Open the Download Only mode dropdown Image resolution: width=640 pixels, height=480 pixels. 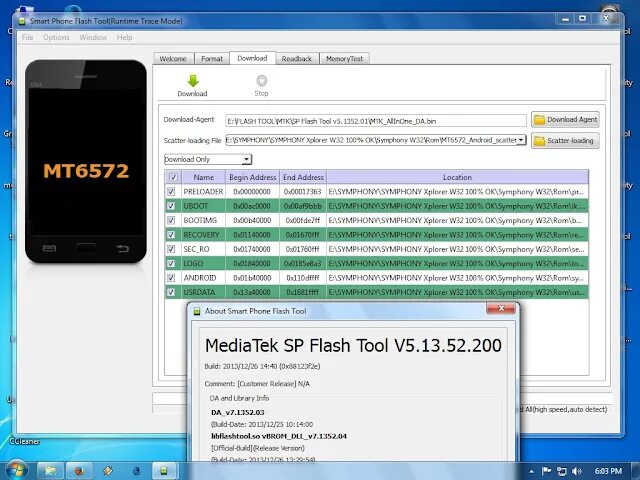208,159
